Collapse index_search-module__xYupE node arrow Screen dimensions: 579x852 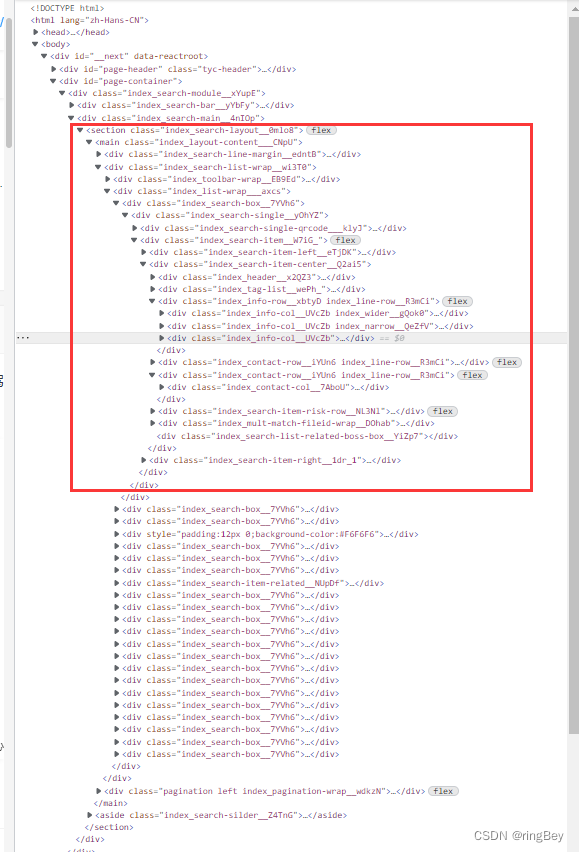[62, 93]
